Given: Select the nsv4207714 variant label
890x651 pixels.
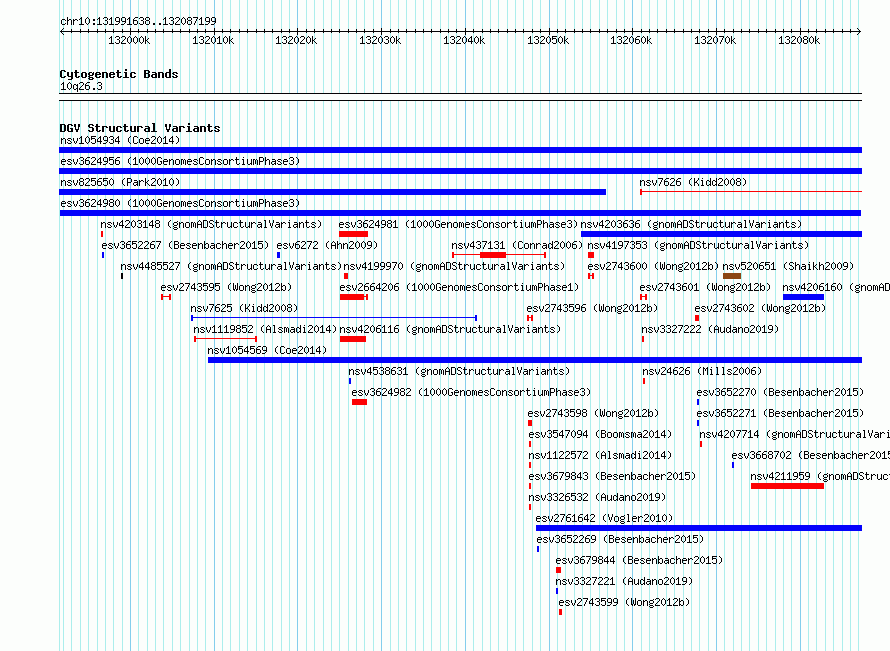Looking at the screenshot, I should point(794,434).
